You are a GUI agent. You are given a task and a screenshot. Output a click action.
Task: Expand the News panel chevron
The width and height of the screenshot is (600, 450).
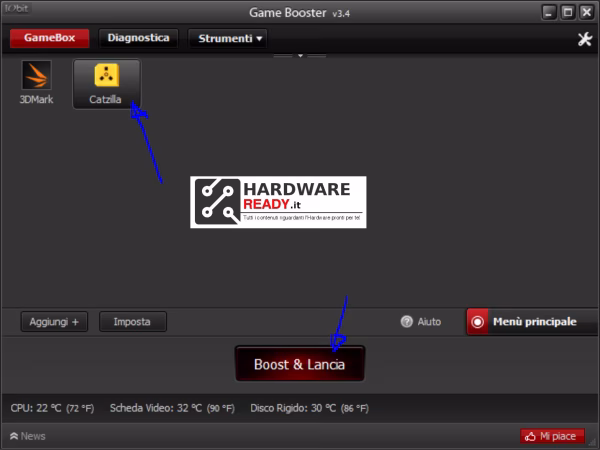[x=14, y=436]
